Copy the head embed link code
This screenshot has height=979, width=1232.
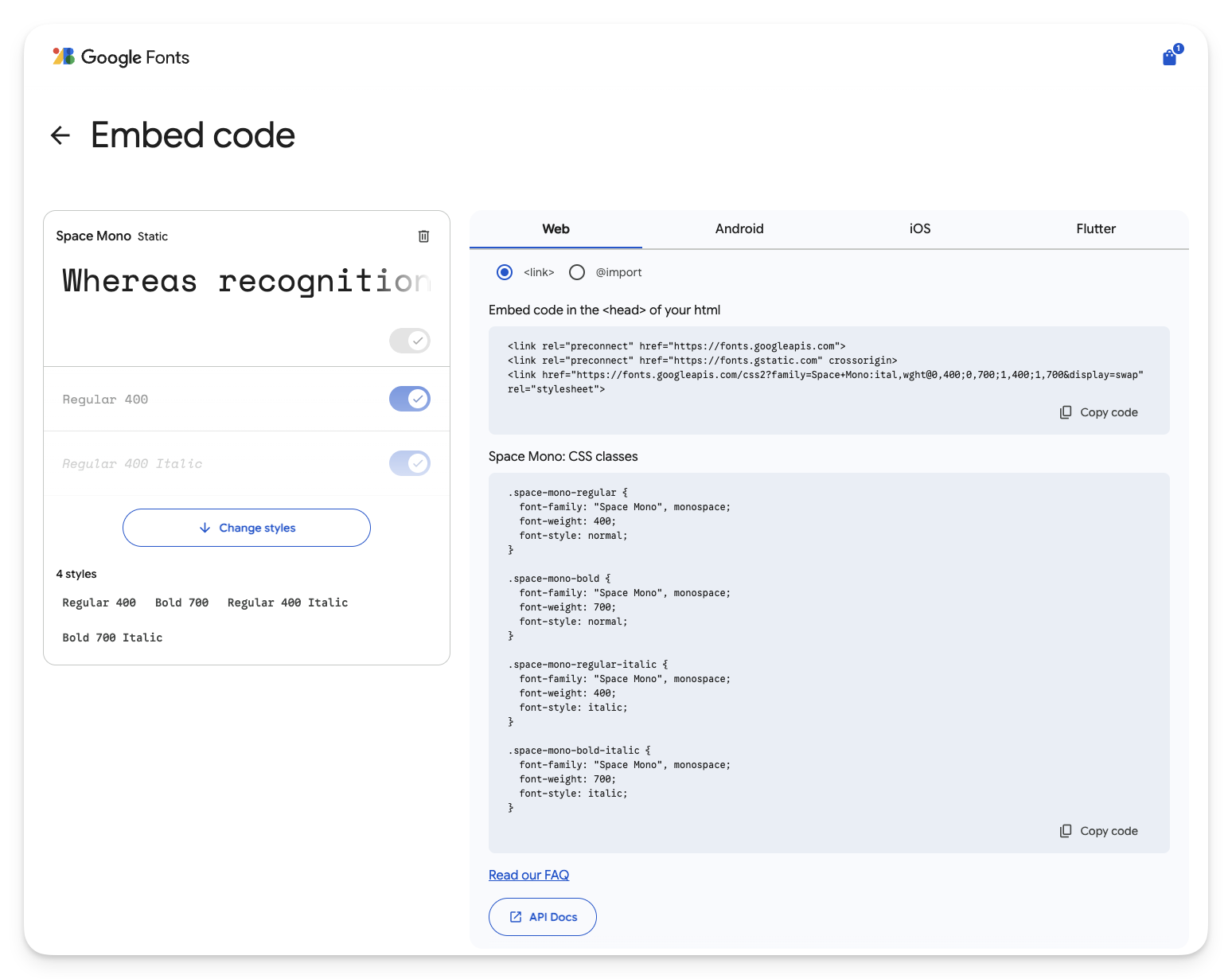click(x=1099, y=412)
